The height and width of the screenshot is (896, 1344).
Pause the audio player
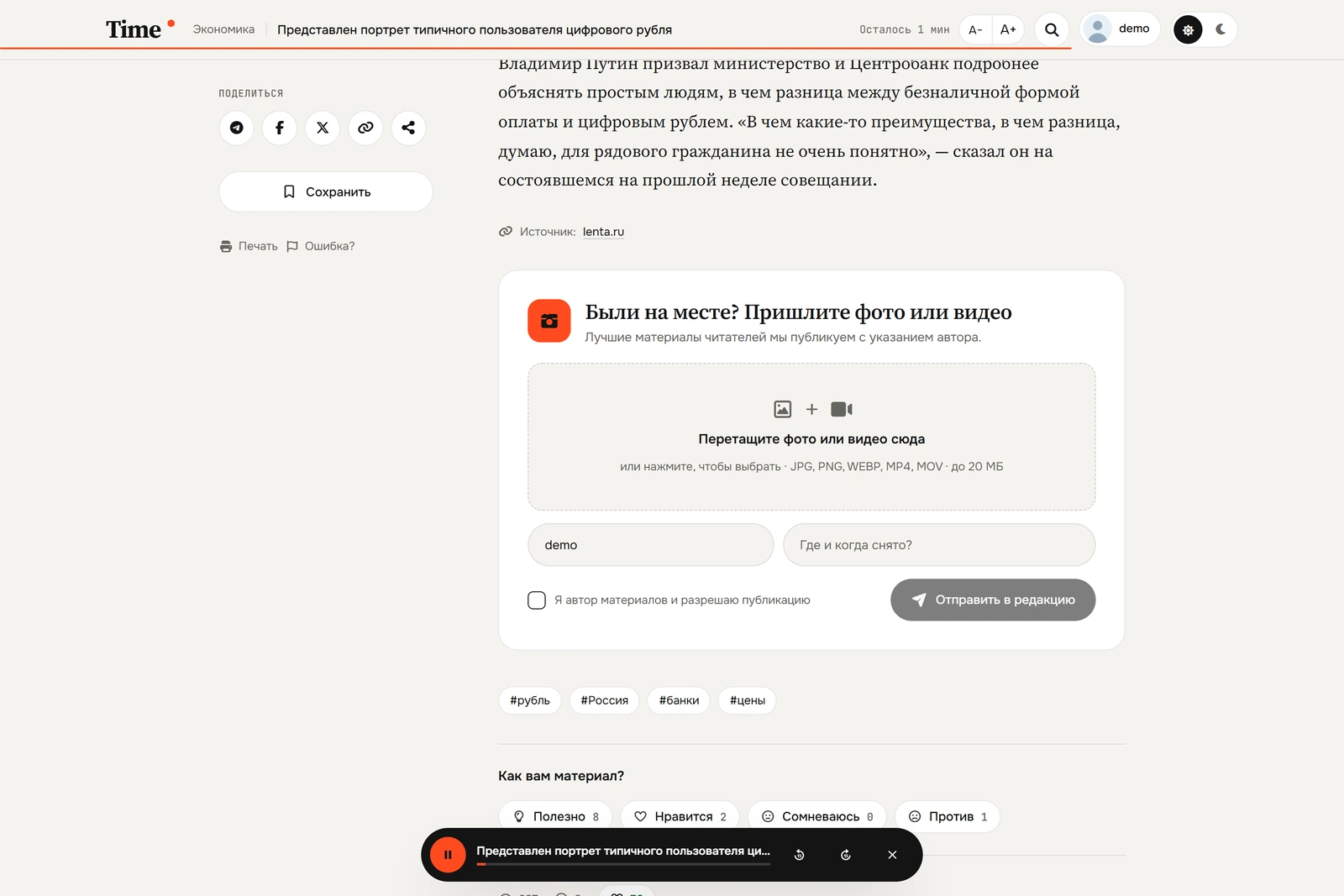(x=448, y=855)
